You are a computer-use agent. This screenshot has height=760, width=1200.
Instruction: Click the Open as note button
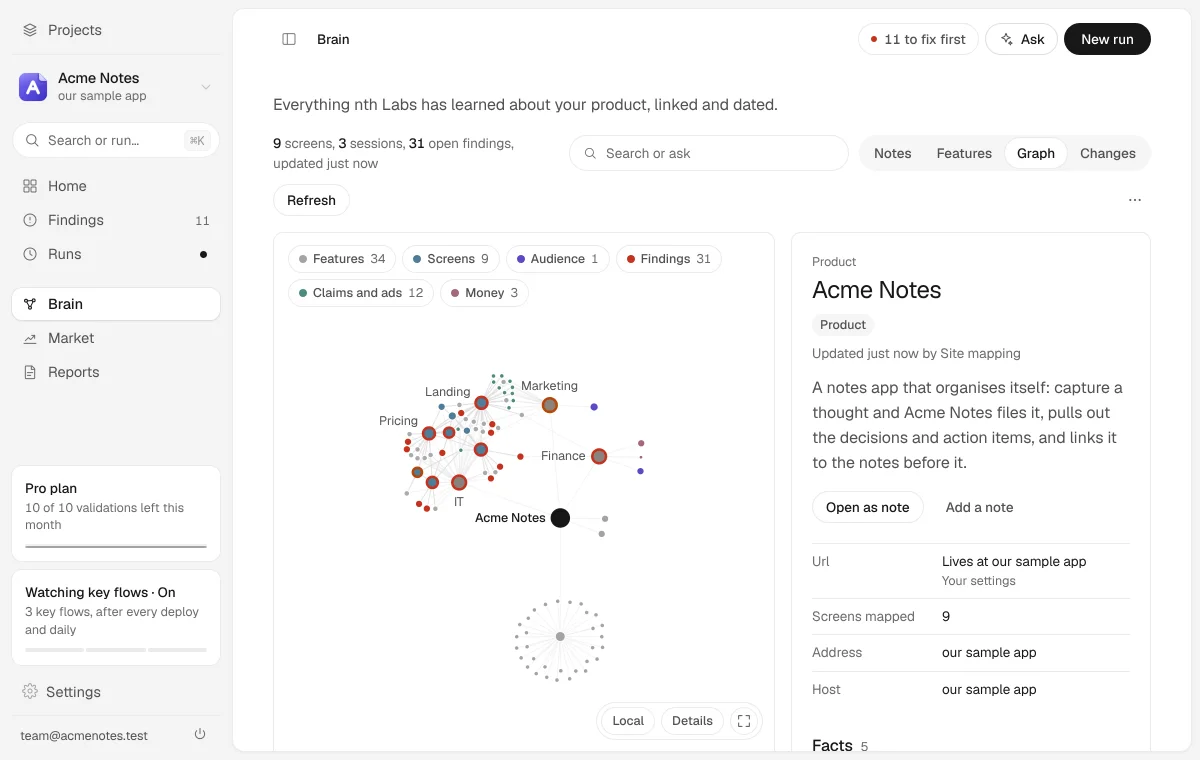coord(868,507)
